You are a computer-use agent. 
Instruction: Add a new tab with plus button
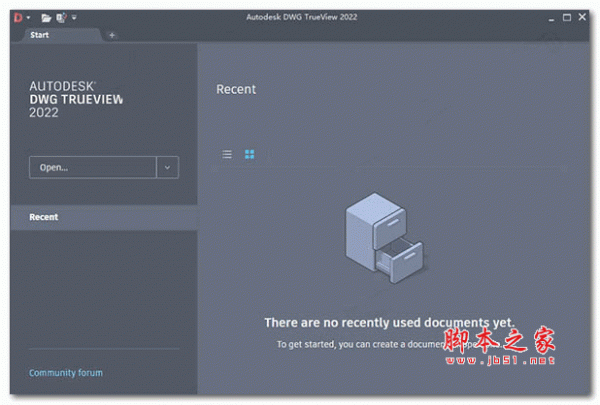(x=112, y=35)
